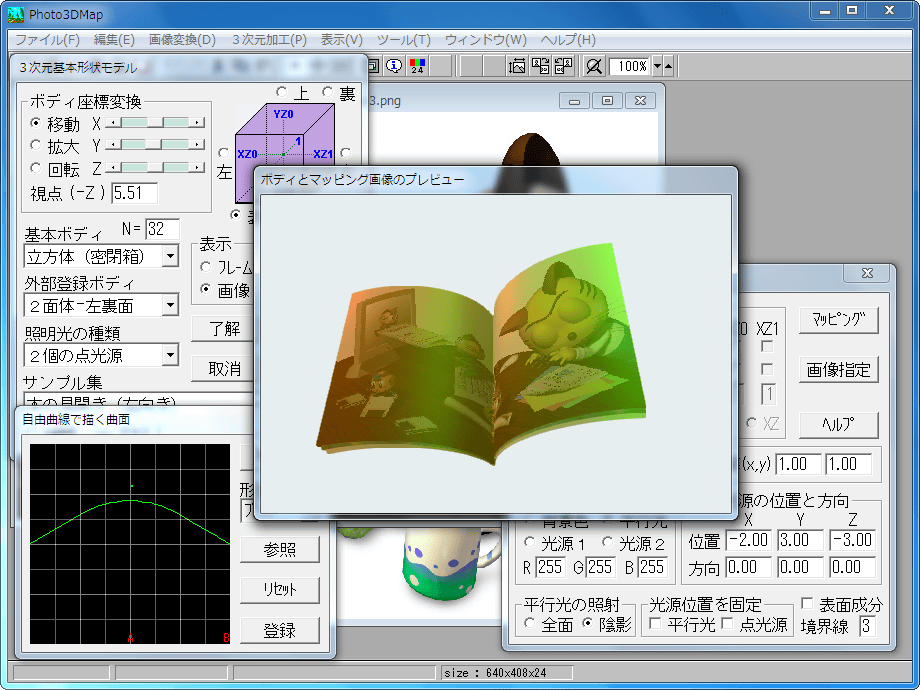This screenshot has height=690, width=920.
Task: Toggle the 表面成分 checkbox
Action: coord(807,603)
